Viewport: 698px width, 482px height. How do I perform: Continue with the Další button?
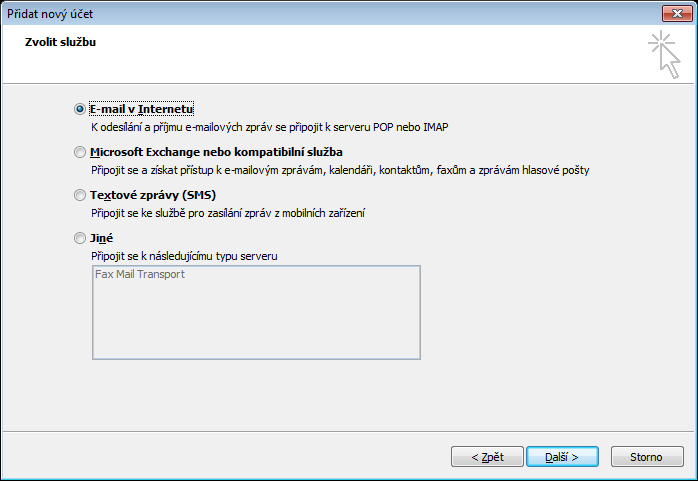[562, 457]
